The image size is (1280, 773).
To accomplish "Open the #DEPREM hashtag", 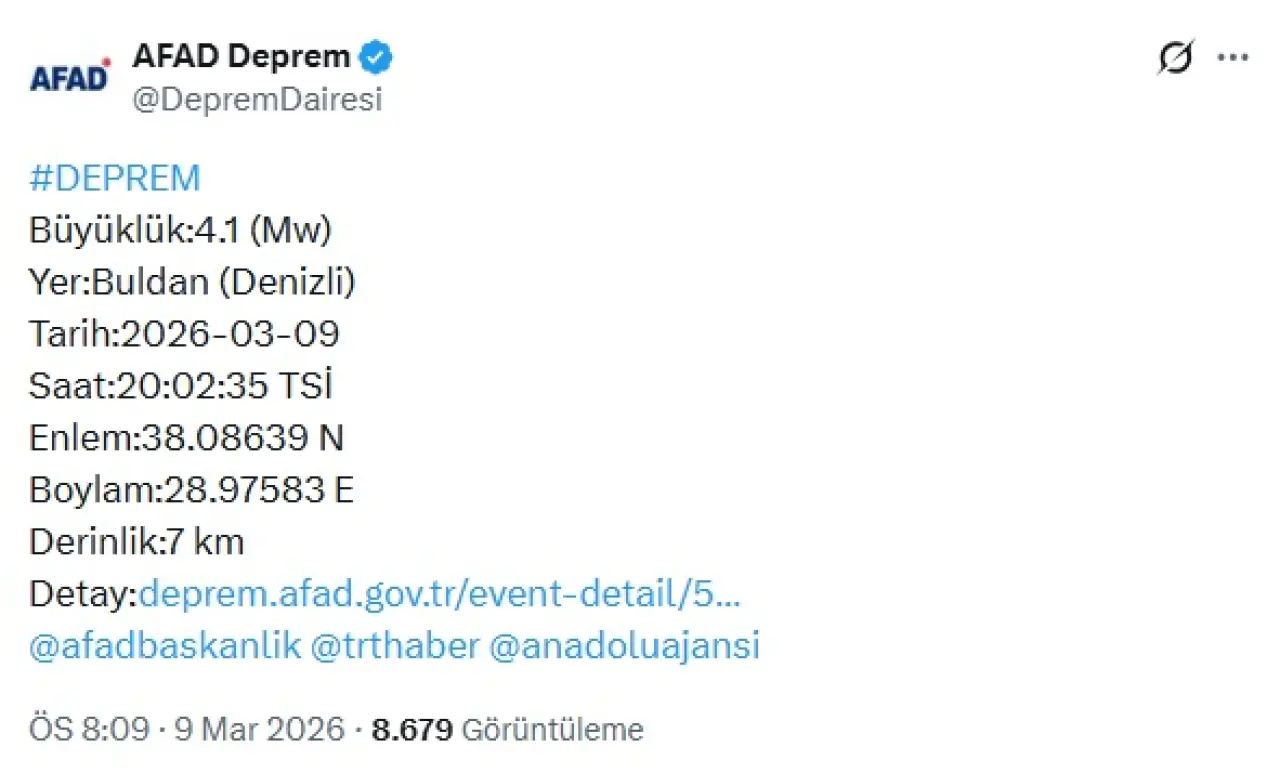I will (115, 178).
